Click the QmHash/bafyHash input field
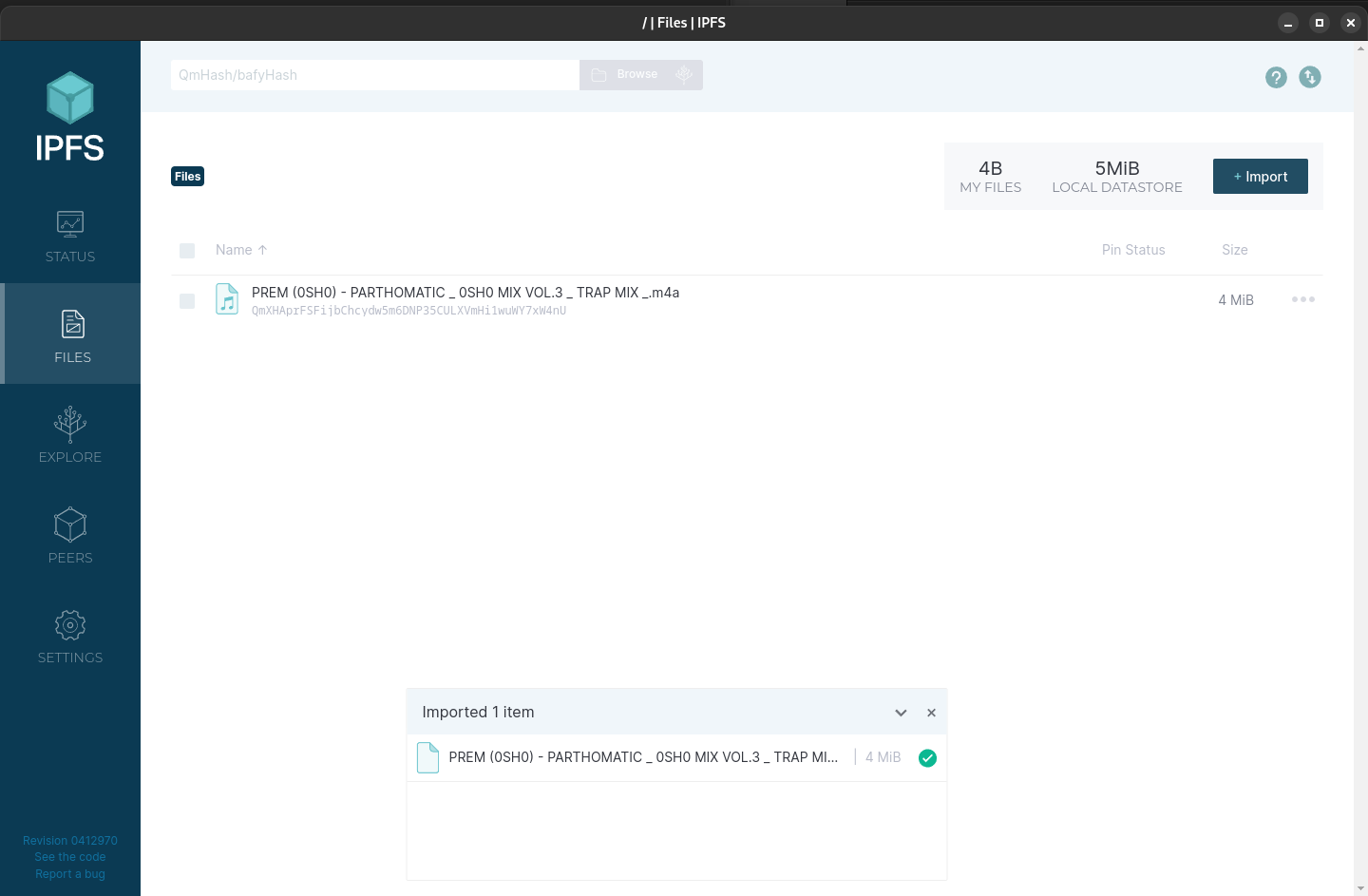The width and height of the screenshot is (1368, 896). 375,75
